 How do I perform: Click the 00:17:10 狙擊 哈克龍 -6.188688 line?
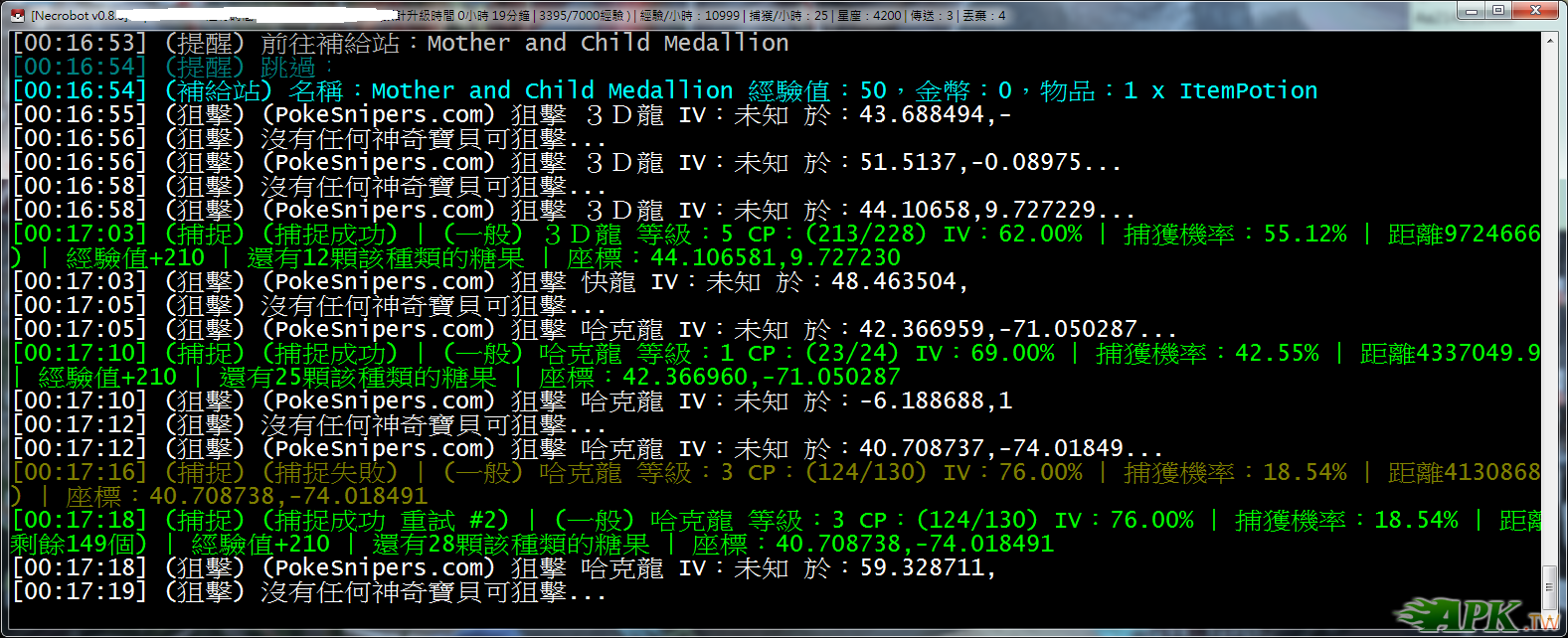(512, 400)
